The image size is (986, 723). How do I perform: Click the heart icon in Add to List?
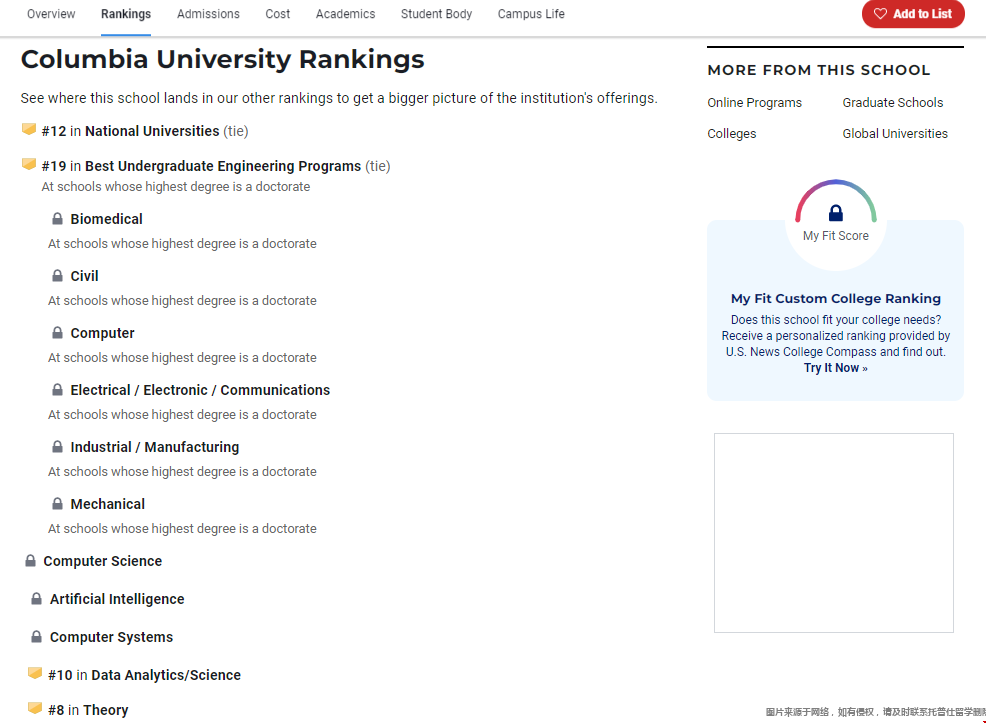pos(880,14)
